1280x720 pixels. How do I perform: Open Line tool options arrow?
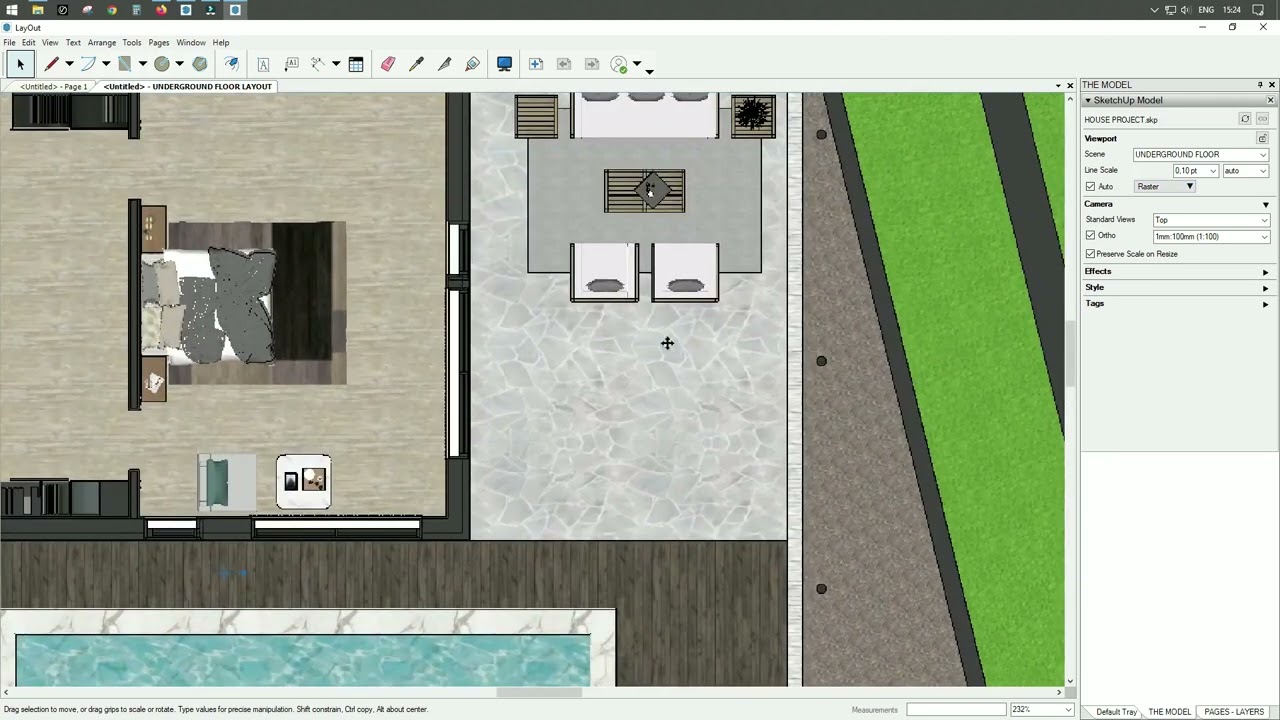click(x=69, y=64)
